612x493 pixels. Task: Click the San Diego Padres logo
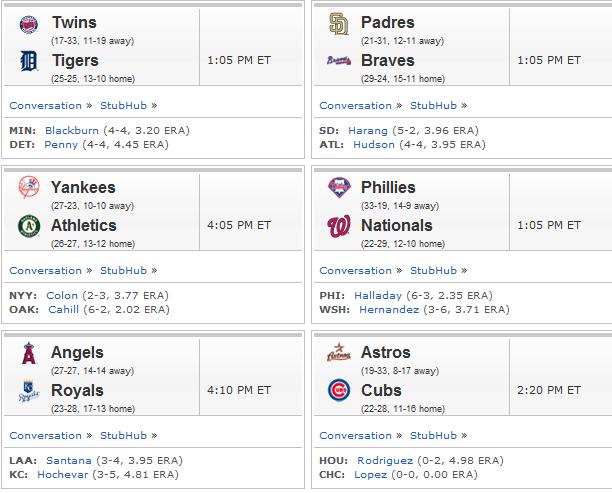tap(338, 24)
